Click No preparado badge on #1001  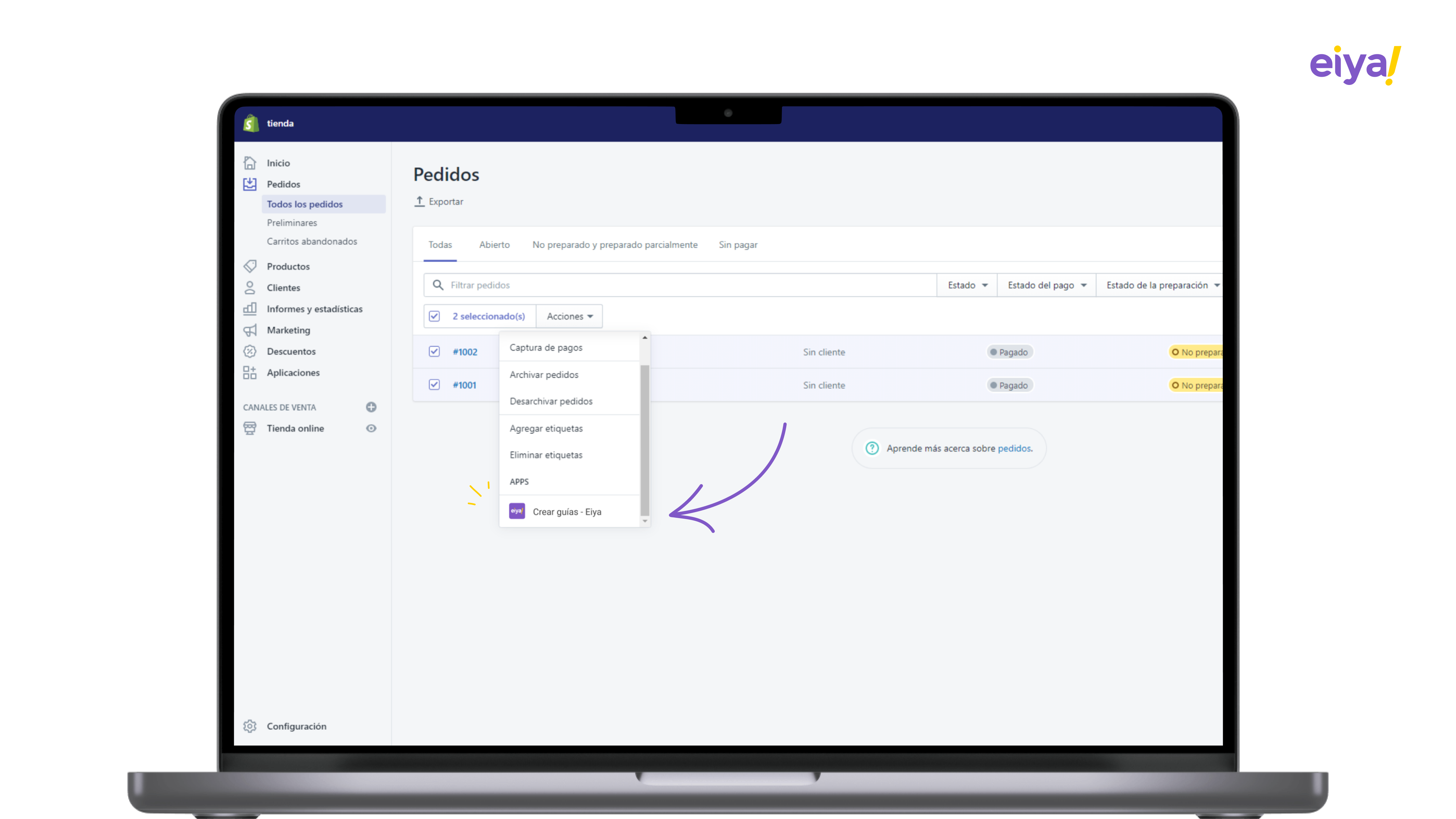[x=1195, y=386]
